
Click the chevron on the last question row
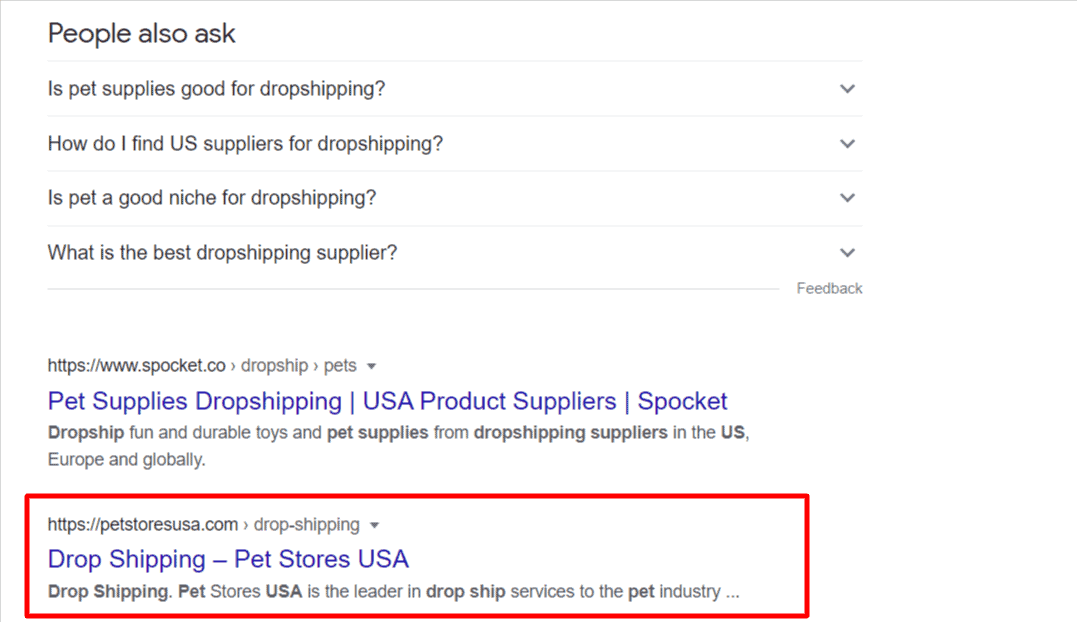tap(847, 252)
